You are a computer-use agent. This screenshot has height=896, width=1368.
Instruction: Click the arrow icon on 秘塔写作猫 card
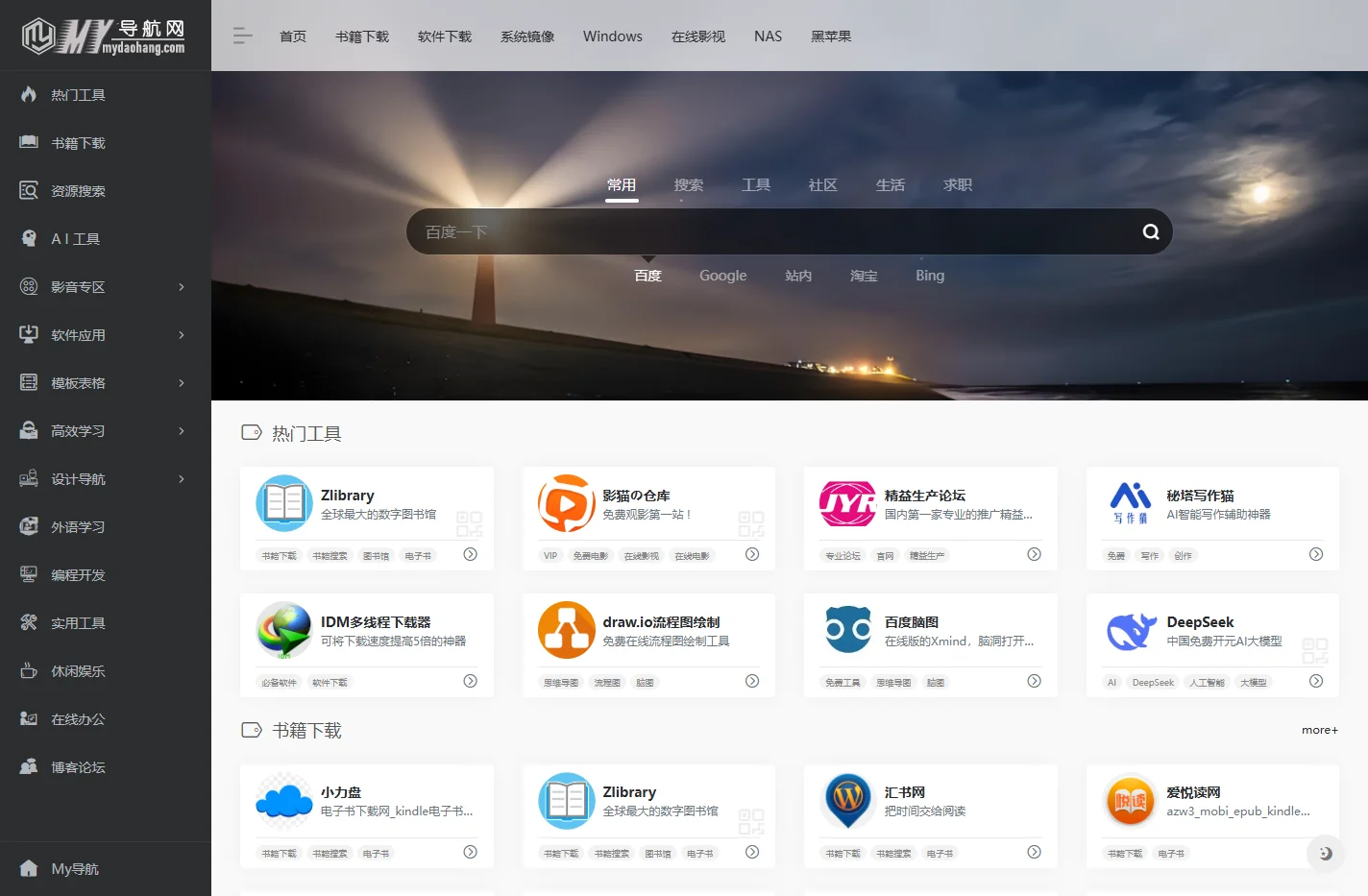tap(1316, 554)
